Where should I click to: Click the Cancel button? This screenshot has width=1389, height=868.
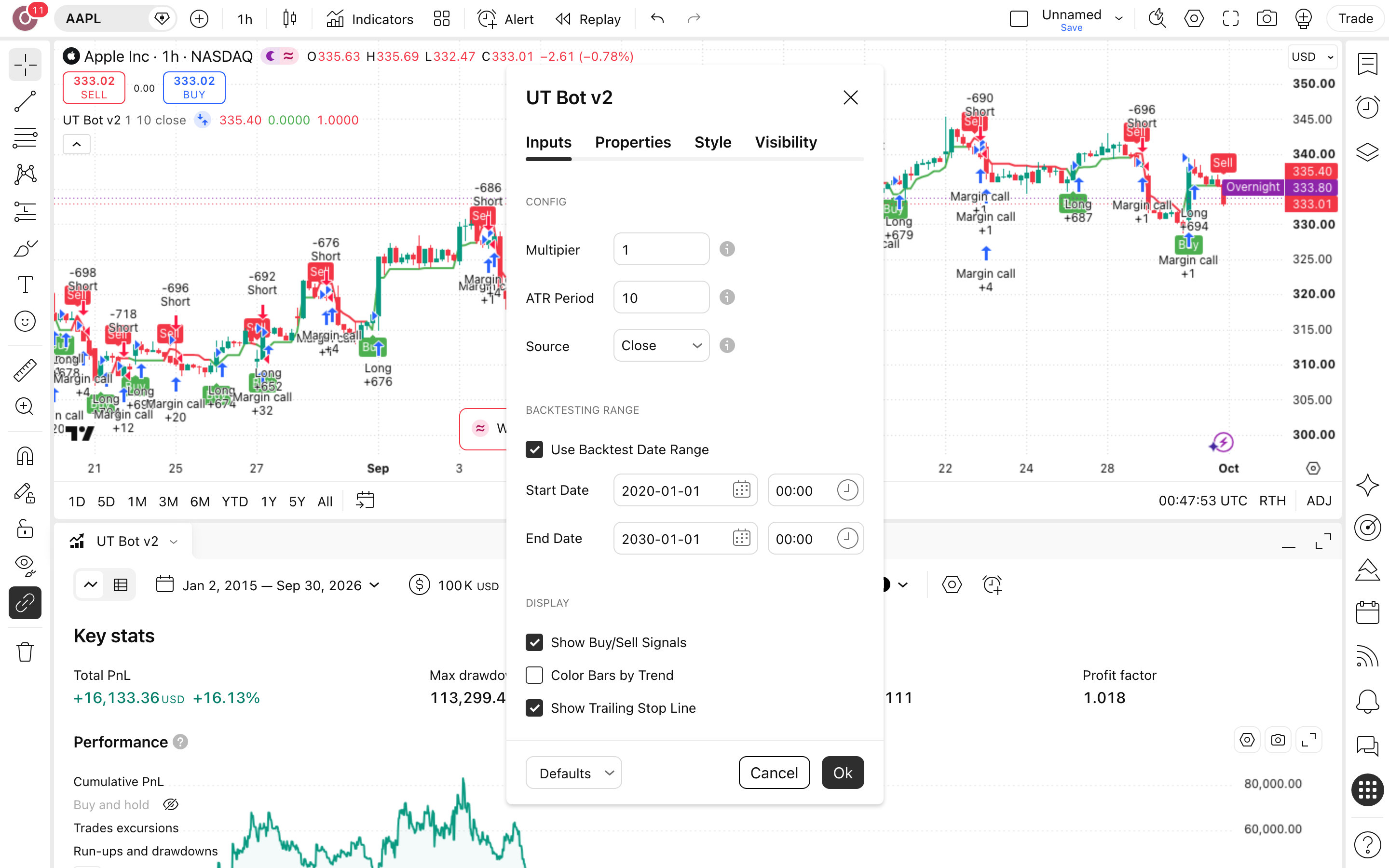point(774,773)
